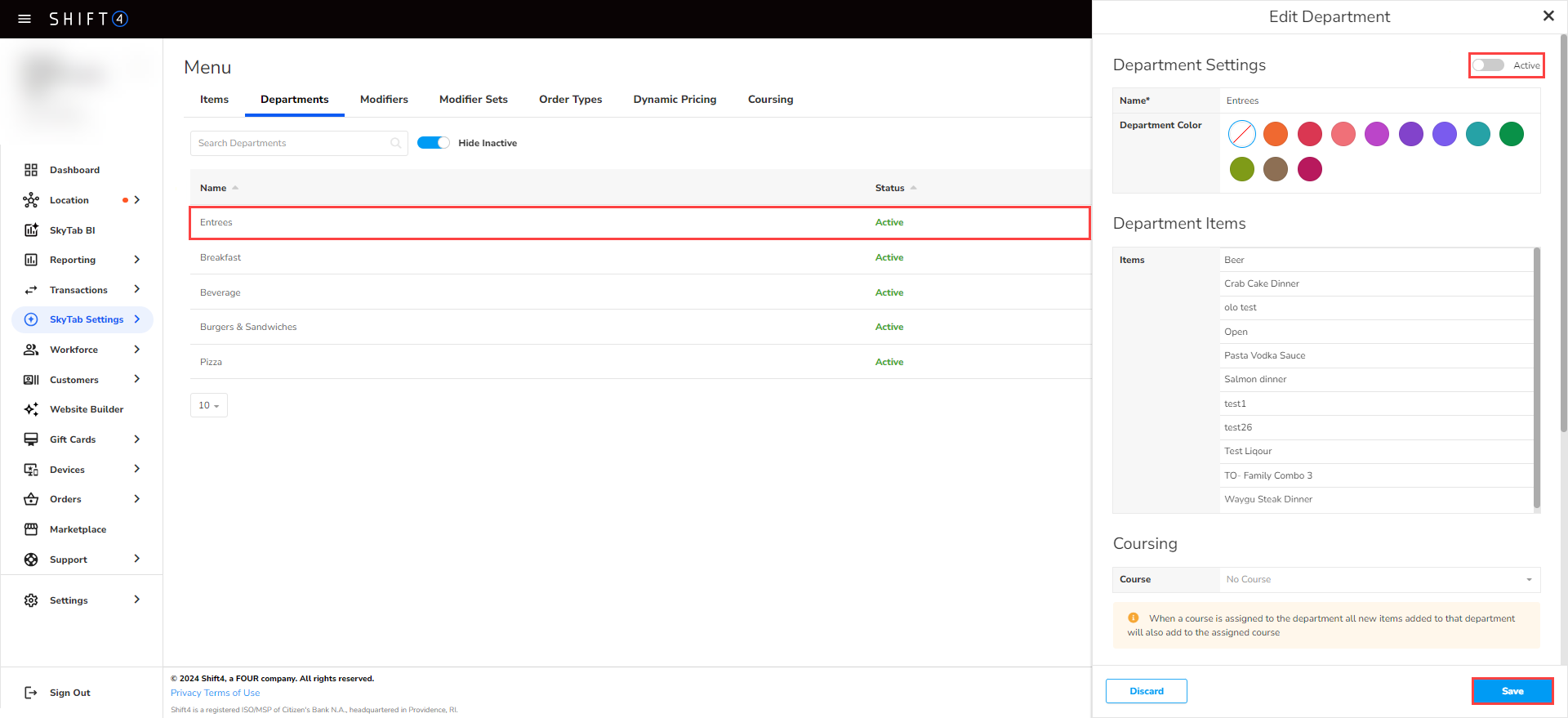
Task: Open the rows-per-page dropdown showing 10
Action: pos(209,405)
